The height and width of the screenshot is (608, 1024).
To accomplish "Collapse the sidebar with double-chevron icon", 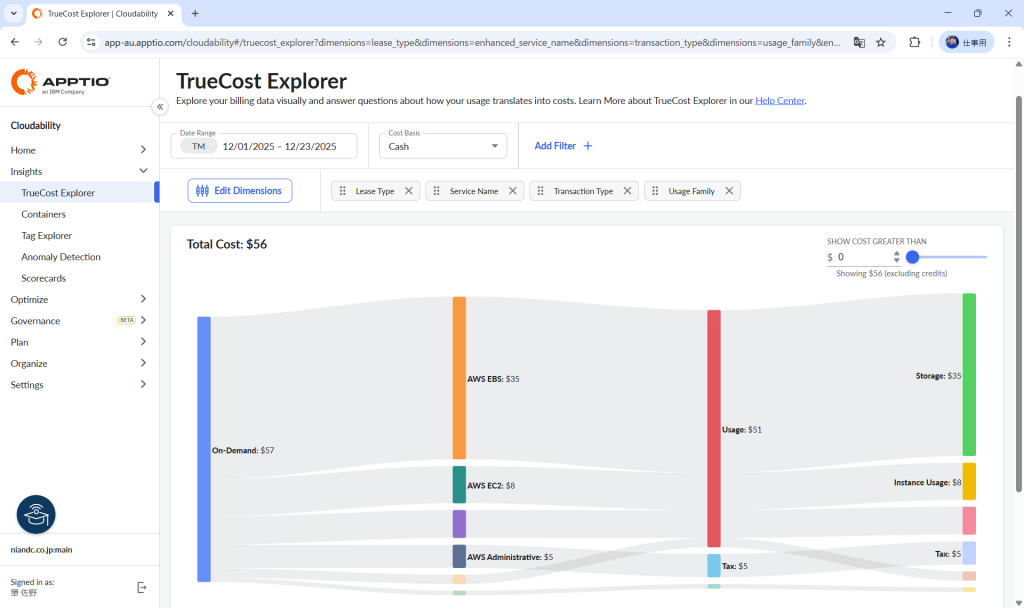I will pos(160,106).
